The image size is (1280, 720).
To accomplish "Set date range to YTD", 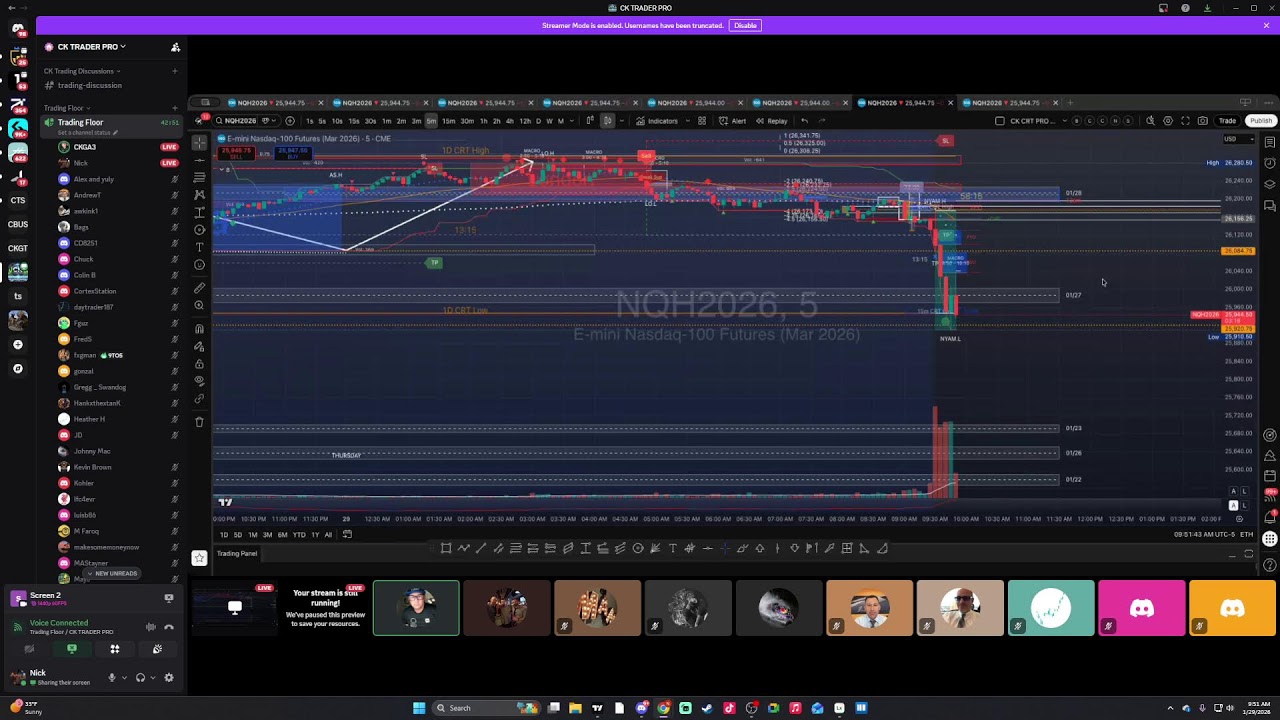I will 299,535.
